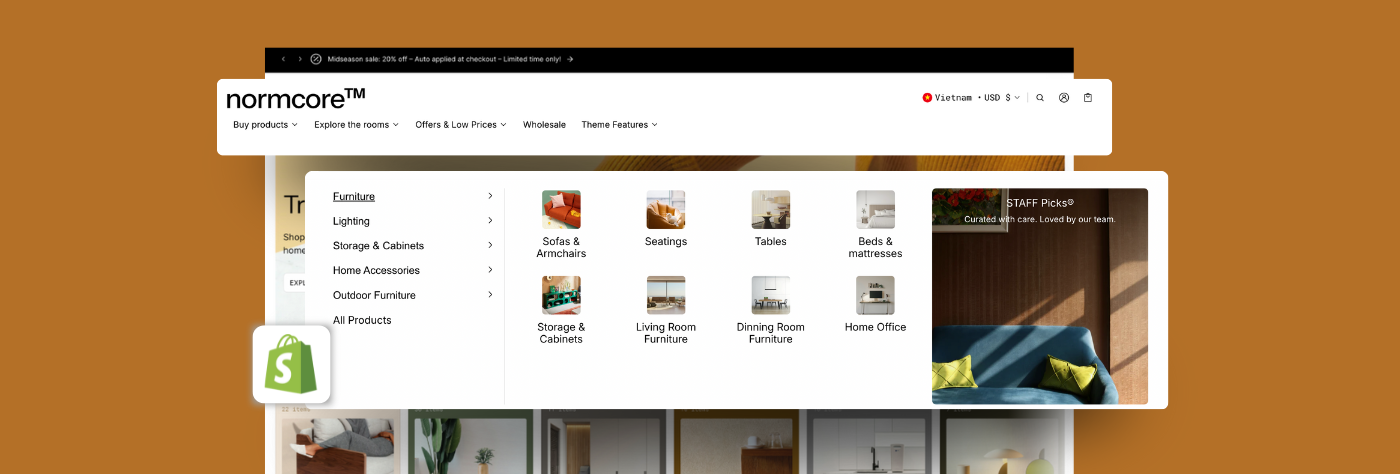Click next announcement arrow
Screen dimensions: 1400x474
click(x=300, y=59)
